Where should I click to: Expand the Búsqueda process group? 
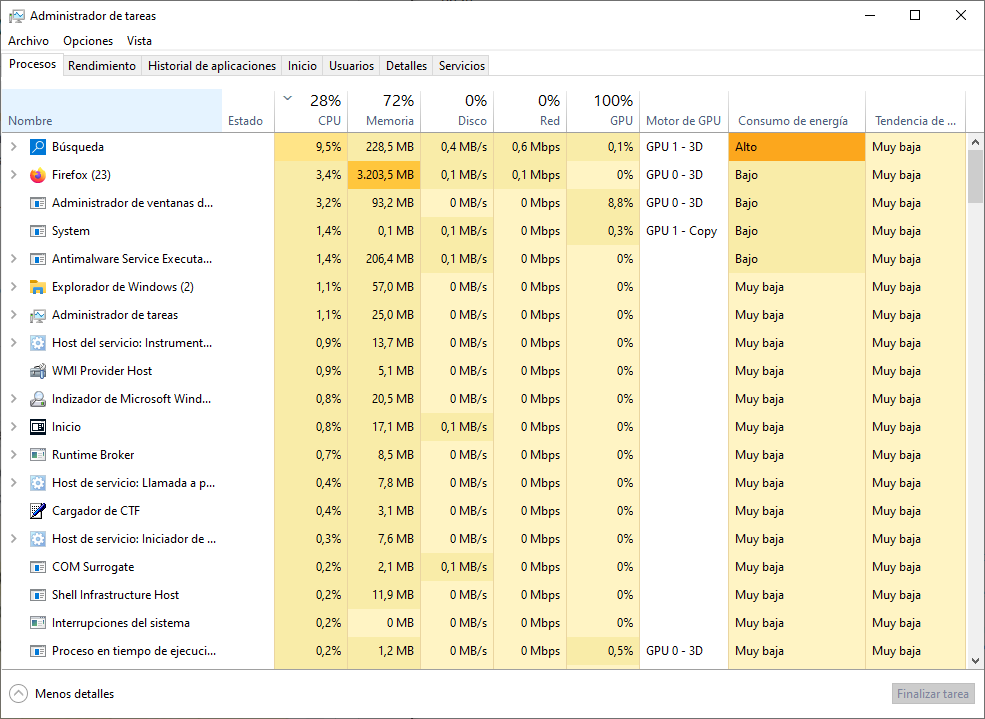pyautogui.click(x=14, y=147)
